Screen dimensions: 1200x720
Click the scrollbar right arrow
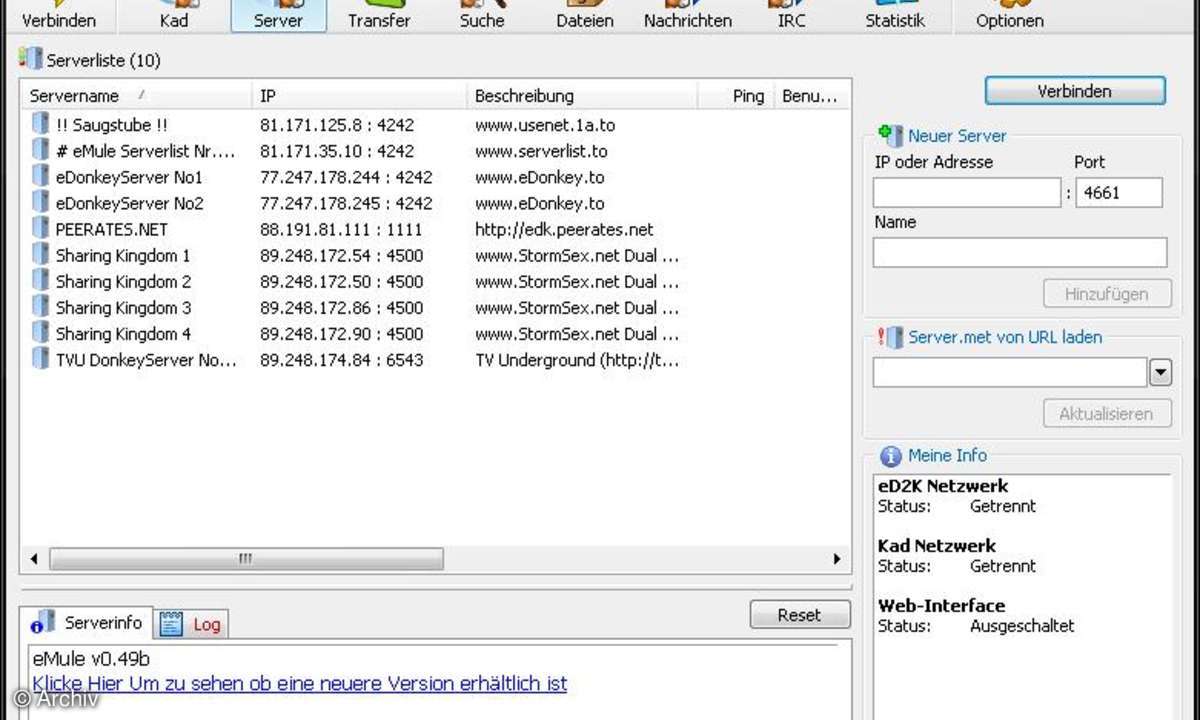(x=837, y=559)
